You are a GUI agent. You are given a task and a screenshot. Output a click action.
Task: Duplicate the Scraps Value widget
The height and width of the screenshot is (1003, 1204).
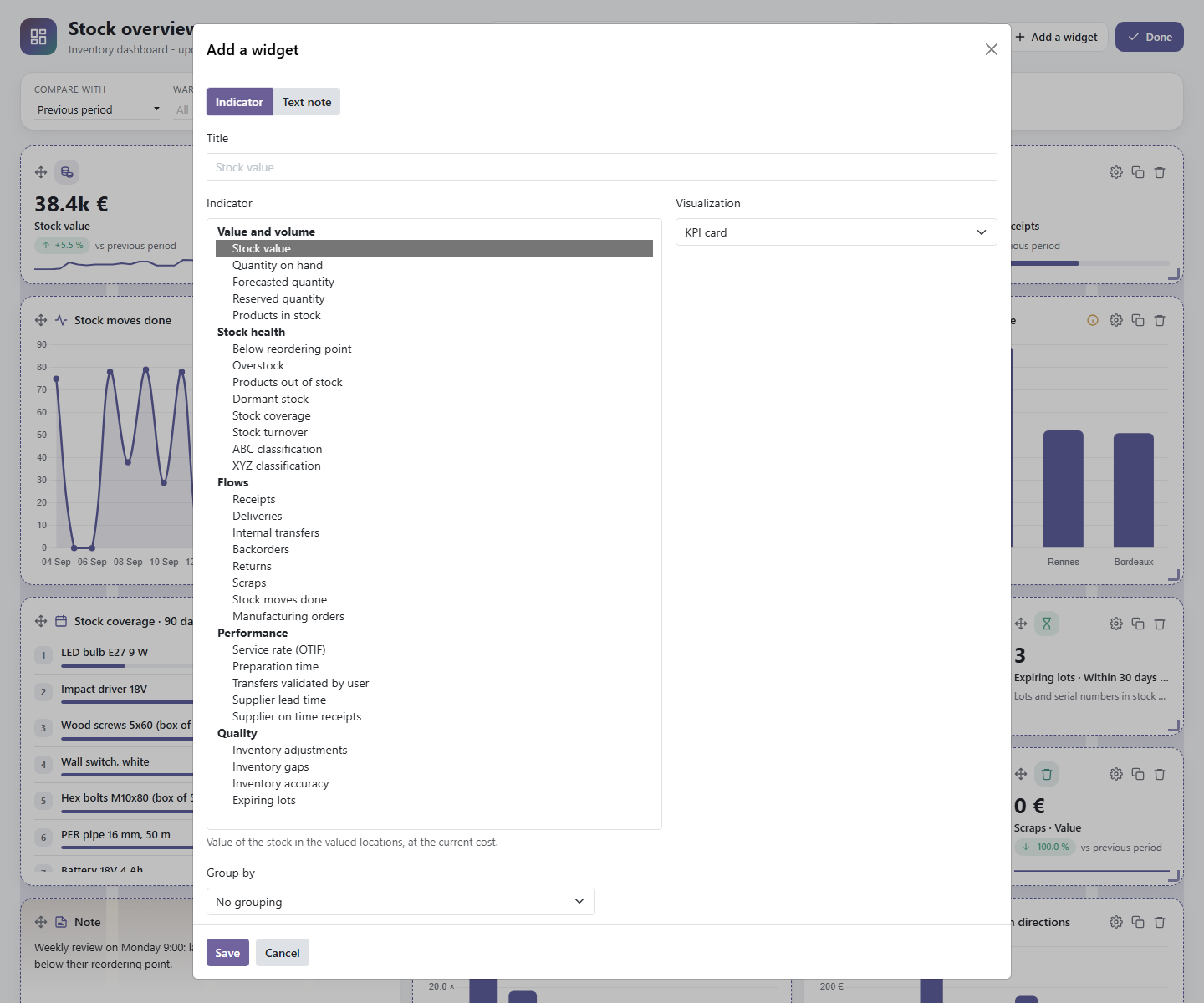click(x=1138, y=774)
